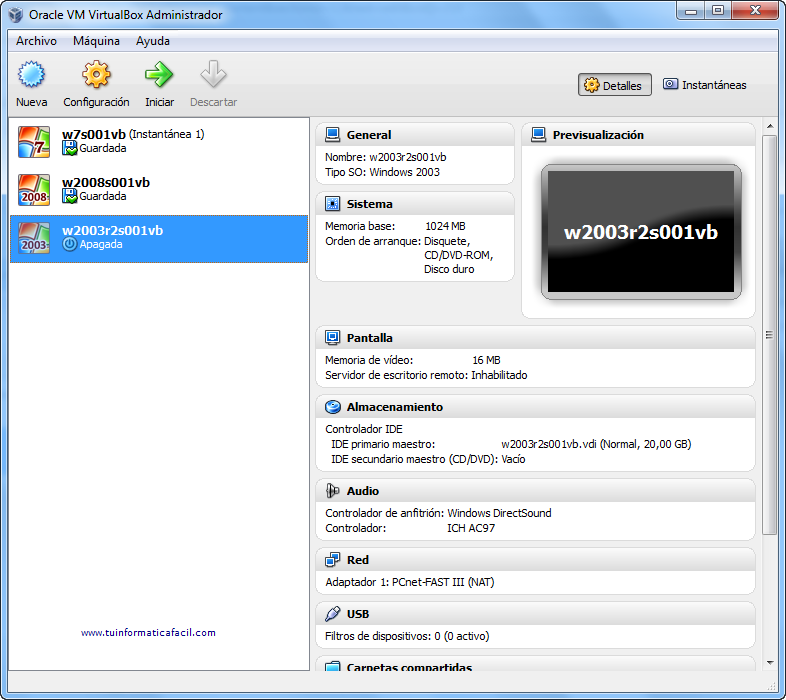The image size is (786, 700).
Task: Click the scrollbar down arrow in details
Action: [x=769, y=662]
